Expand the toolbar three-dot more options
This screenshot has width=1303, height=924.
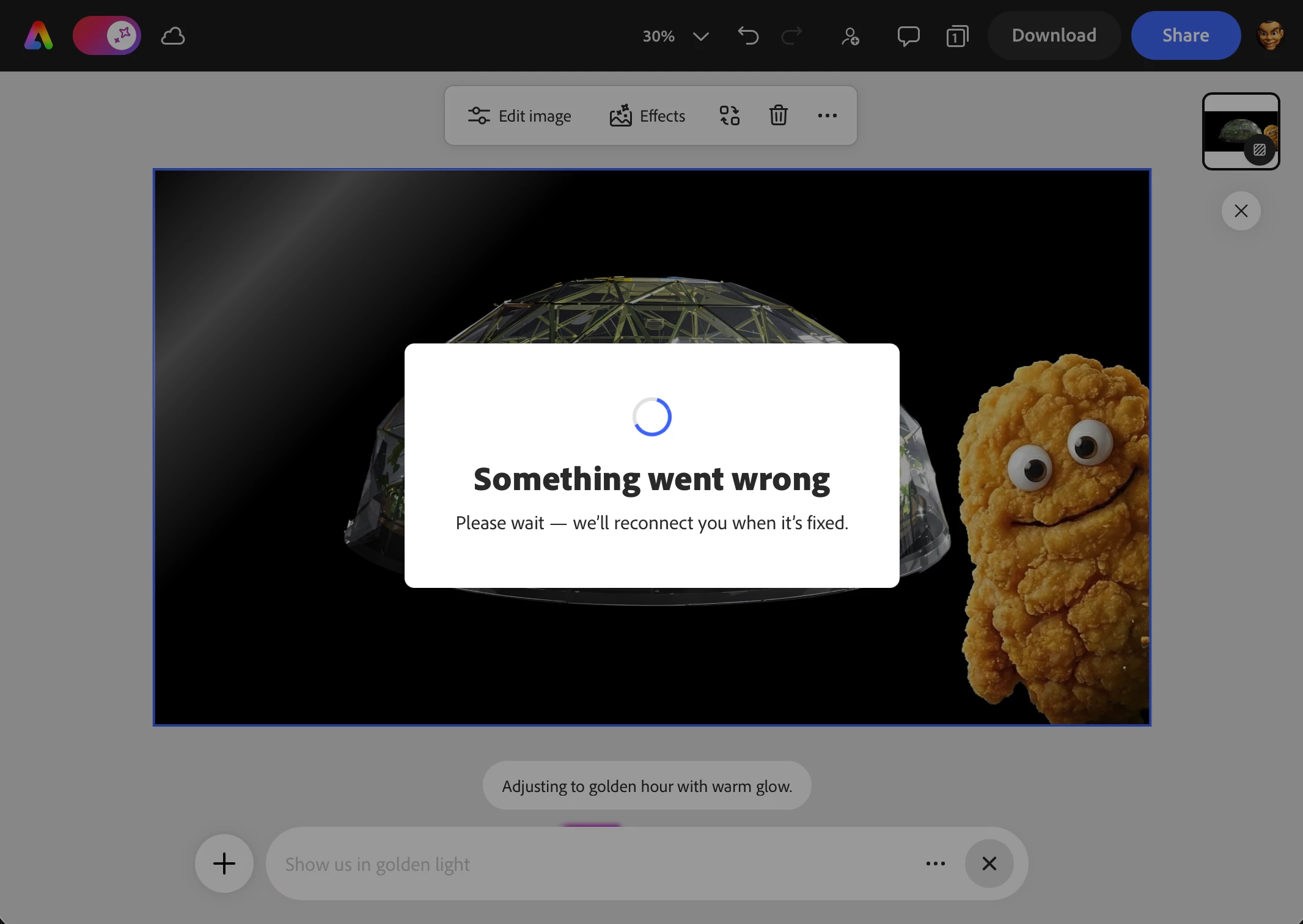coord(827,116)
